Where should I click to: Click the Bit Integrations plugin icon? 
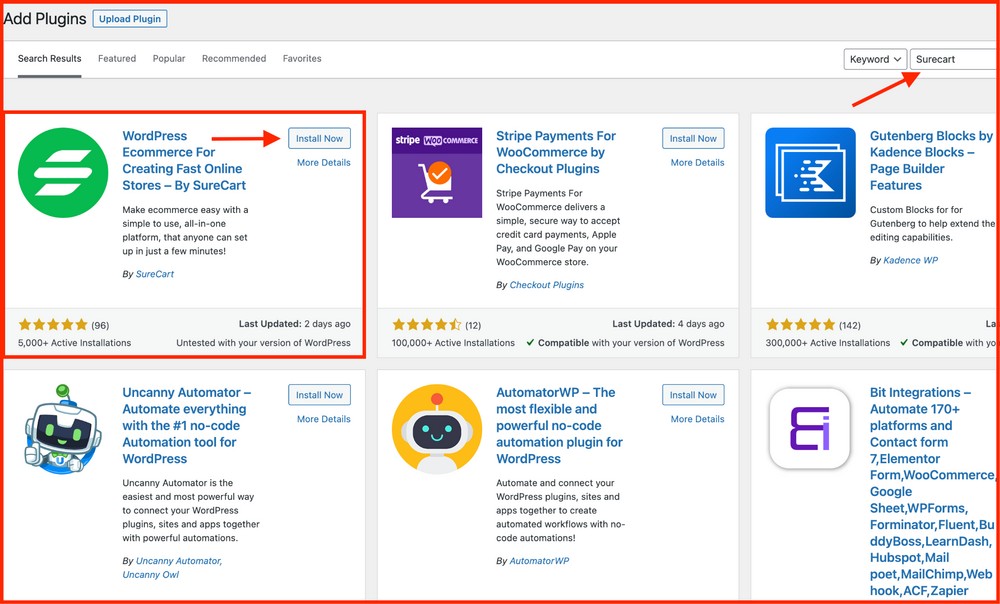(x=810, y=430)
